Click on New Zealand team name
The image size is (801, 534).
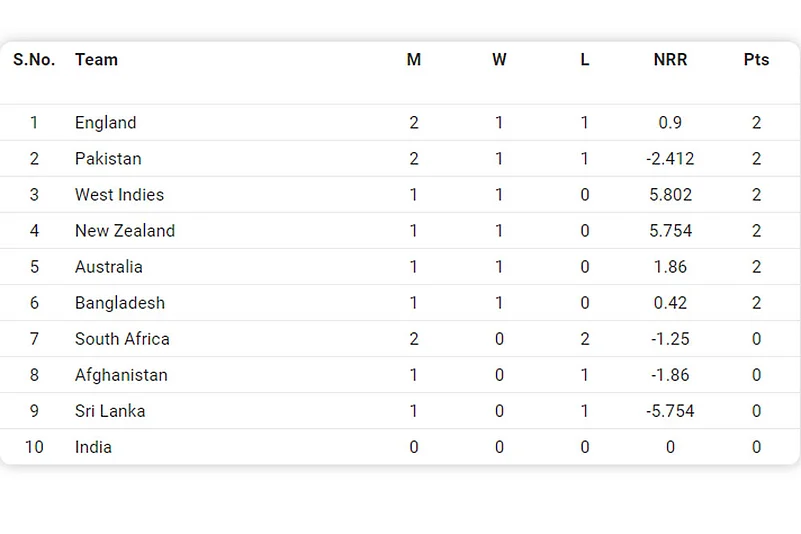(125, 231)
